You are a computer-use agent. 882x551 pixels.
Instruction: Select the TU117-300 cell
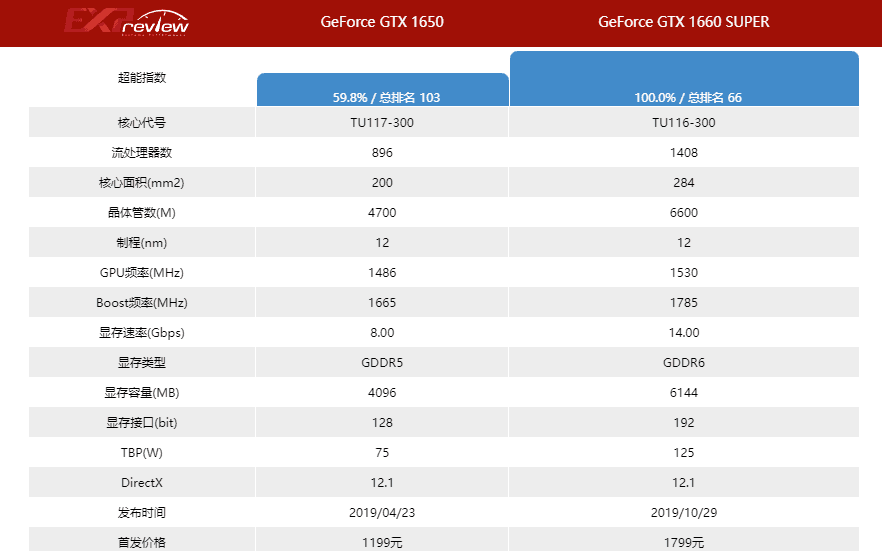tap(382, 123)
